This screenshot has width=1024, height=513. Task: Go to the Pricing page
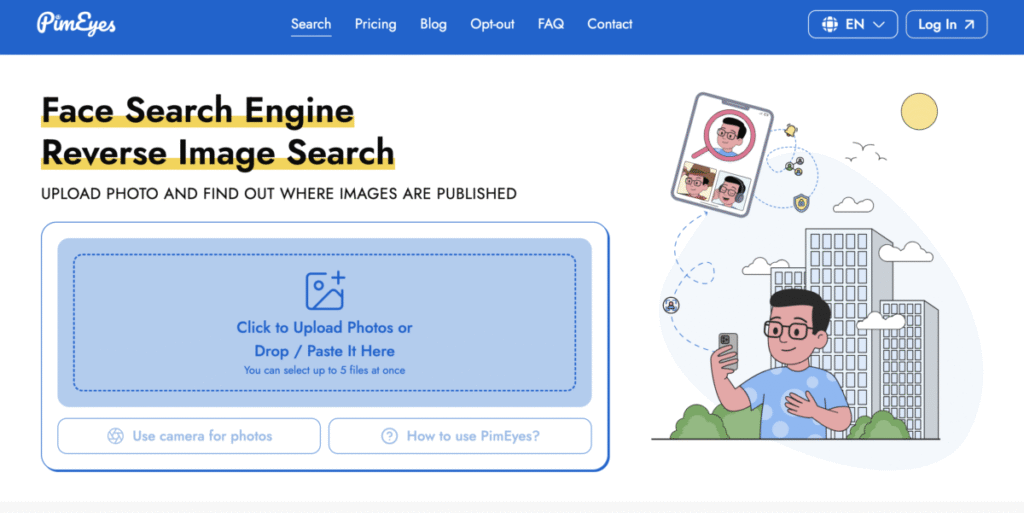coord(376,24)
